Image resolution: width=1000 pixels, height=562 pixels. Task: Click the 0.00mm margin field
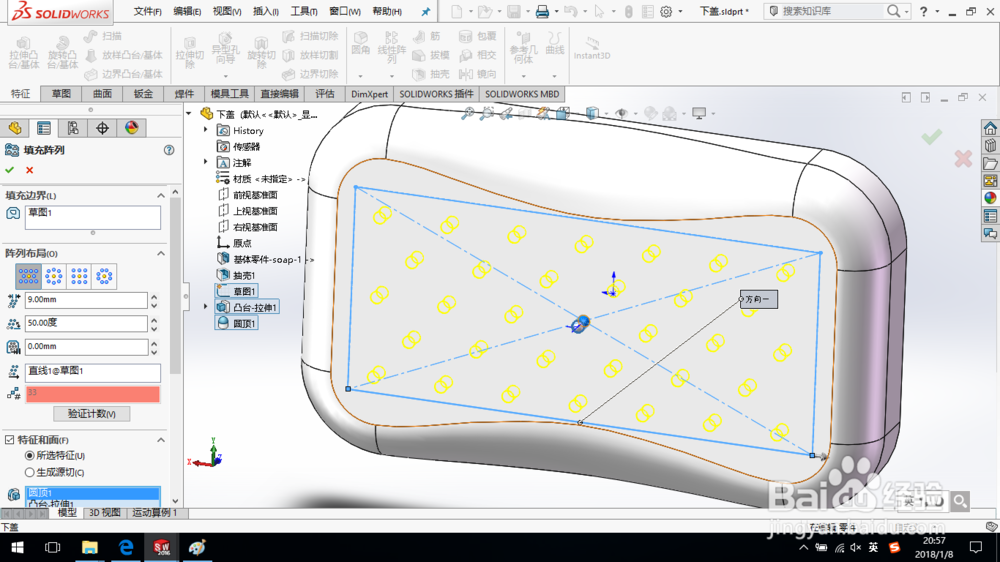point(86,346)
